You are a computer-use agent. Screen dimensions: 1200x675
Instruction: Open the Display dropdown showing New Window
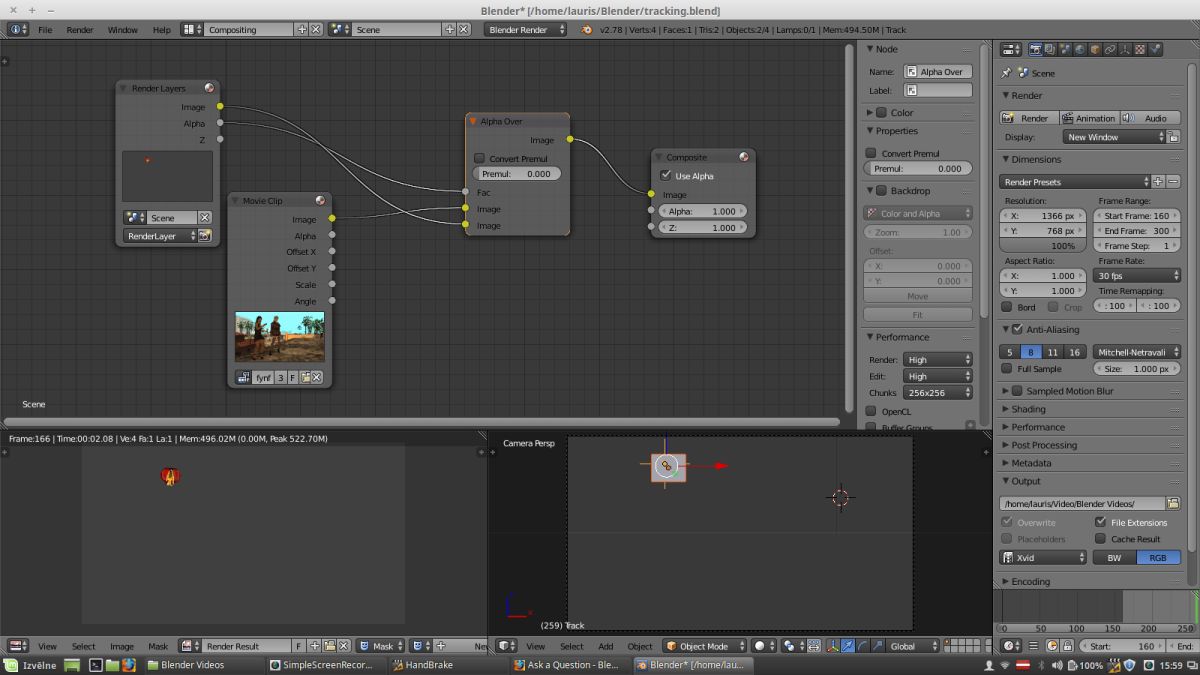(x=1113, y=137)
